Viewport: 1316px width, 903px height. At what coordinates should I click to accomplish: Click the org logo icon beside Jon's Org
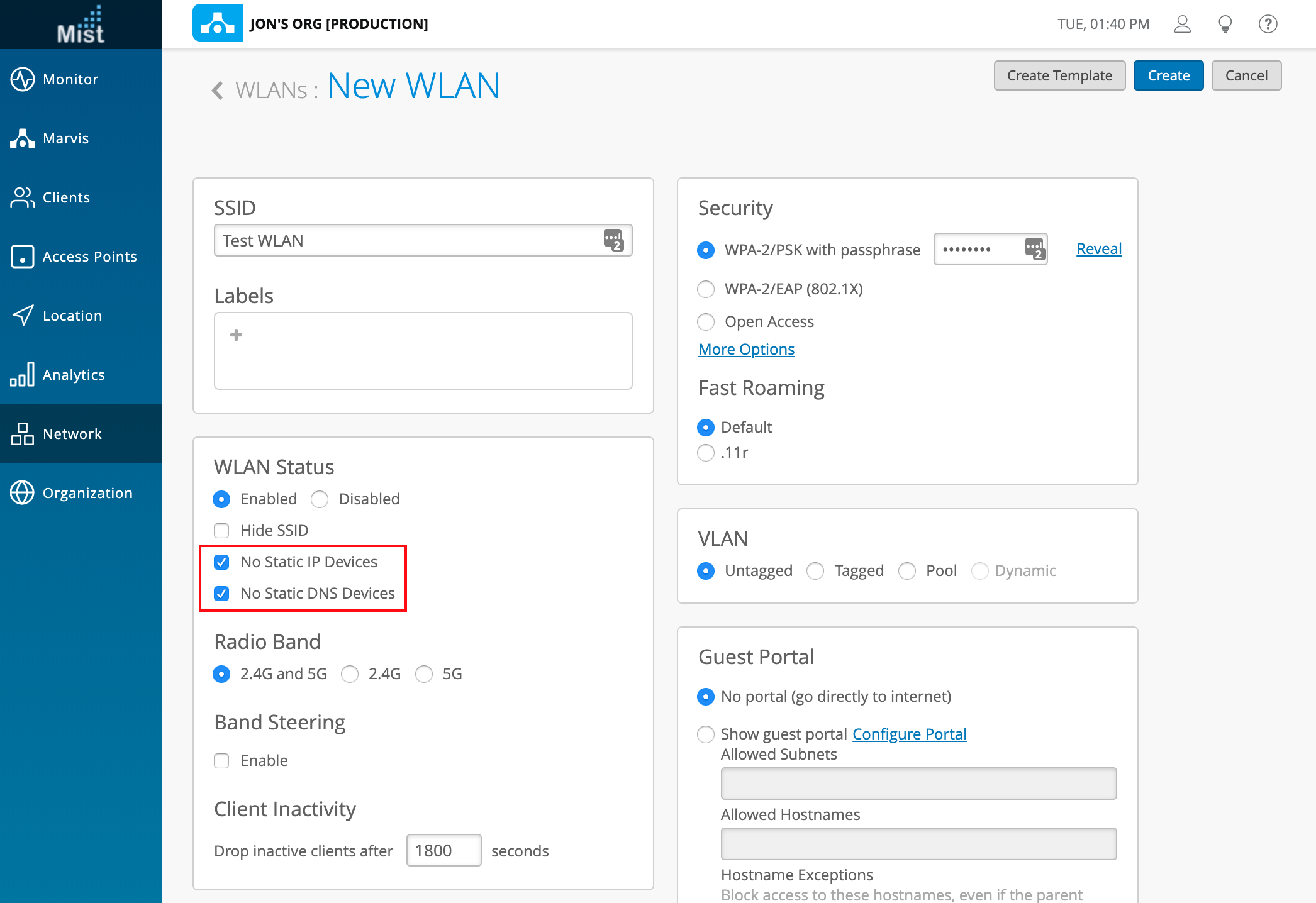pyautogui.click(x=218, y=23)
